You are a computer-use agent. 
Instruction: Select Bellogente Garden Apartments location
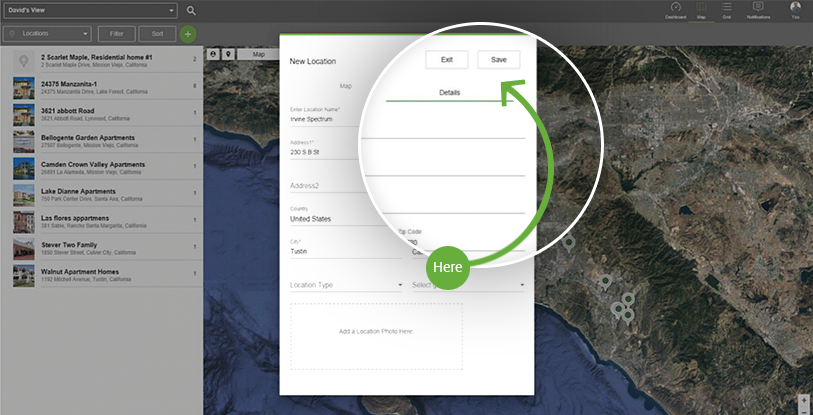(x=106, y=141)
